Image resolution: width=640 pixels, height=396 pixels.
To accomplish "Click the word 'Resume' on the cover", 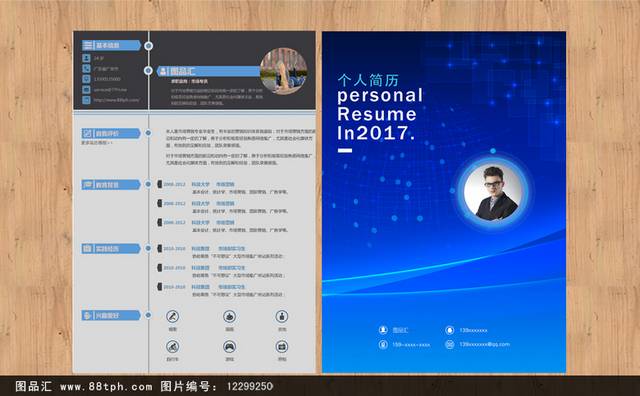I will pos(377,114).
